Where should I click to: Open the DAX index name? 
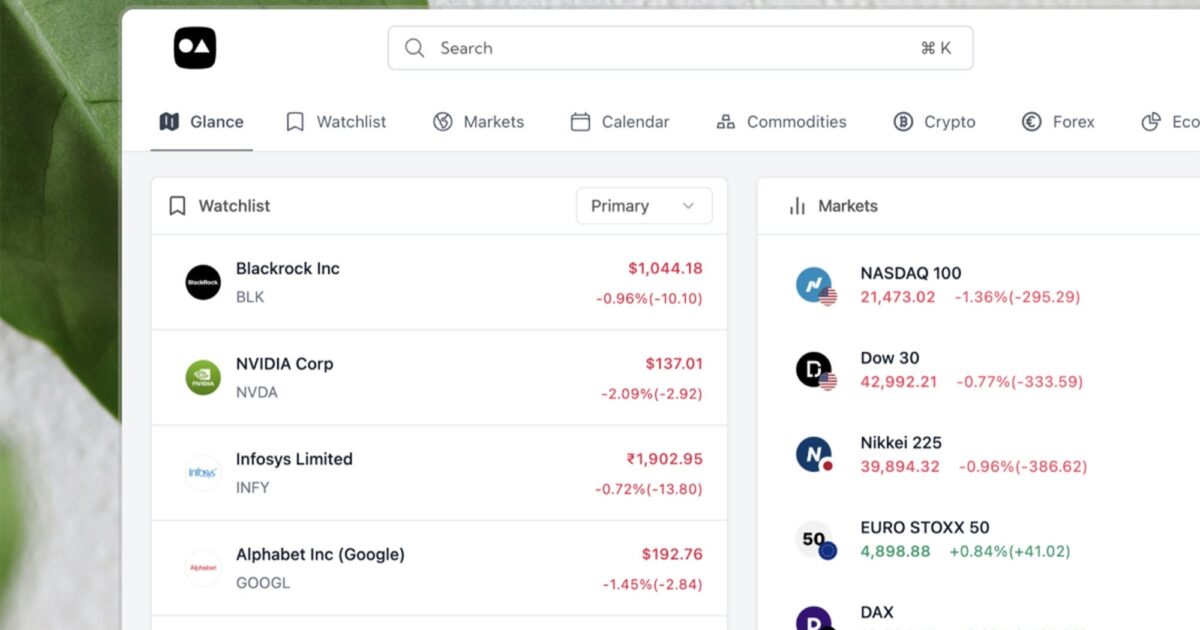coord(877,612)
